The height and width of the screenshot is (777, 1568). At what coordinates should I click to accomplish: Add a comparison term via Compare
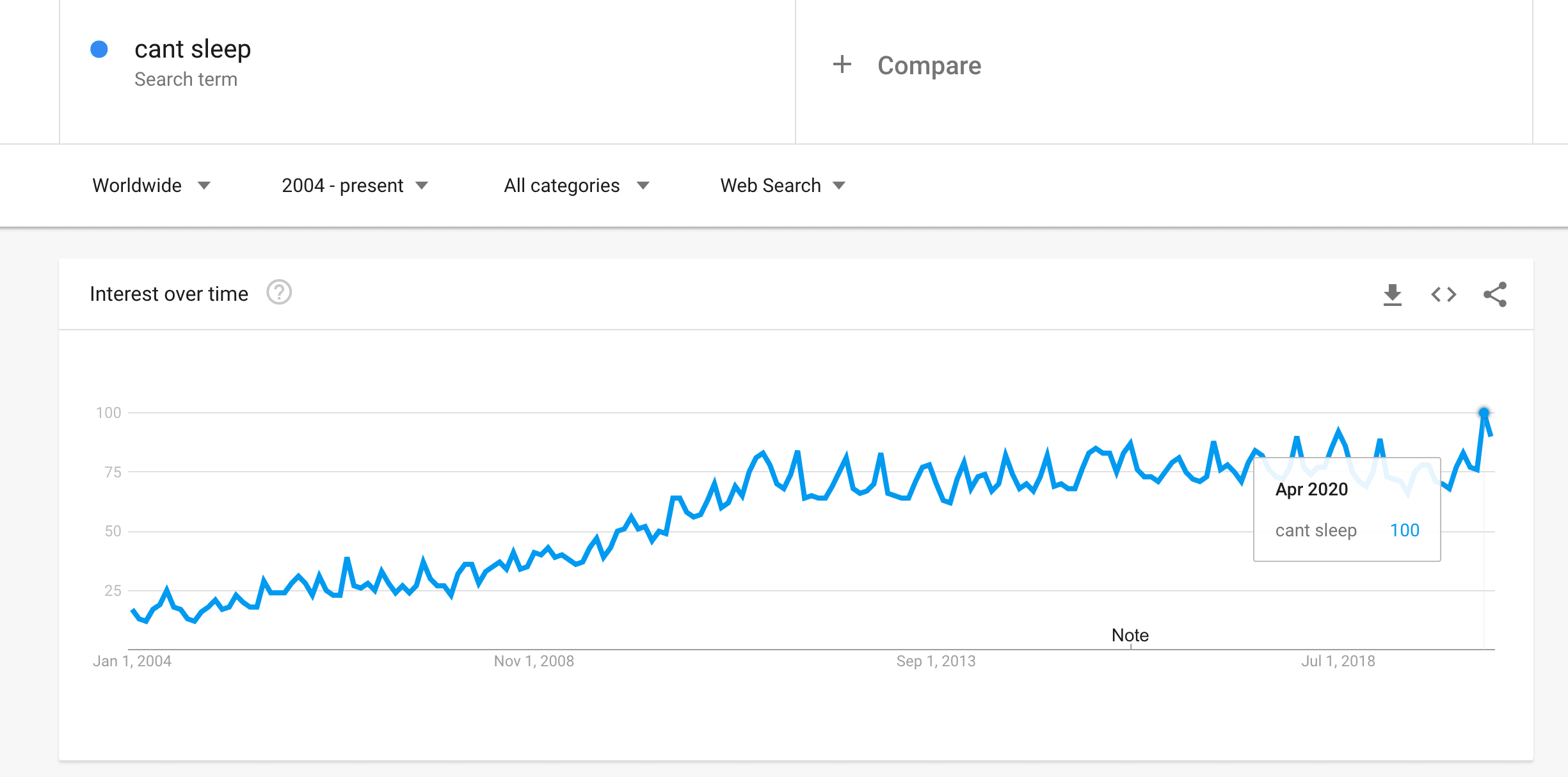pos(929,65)
